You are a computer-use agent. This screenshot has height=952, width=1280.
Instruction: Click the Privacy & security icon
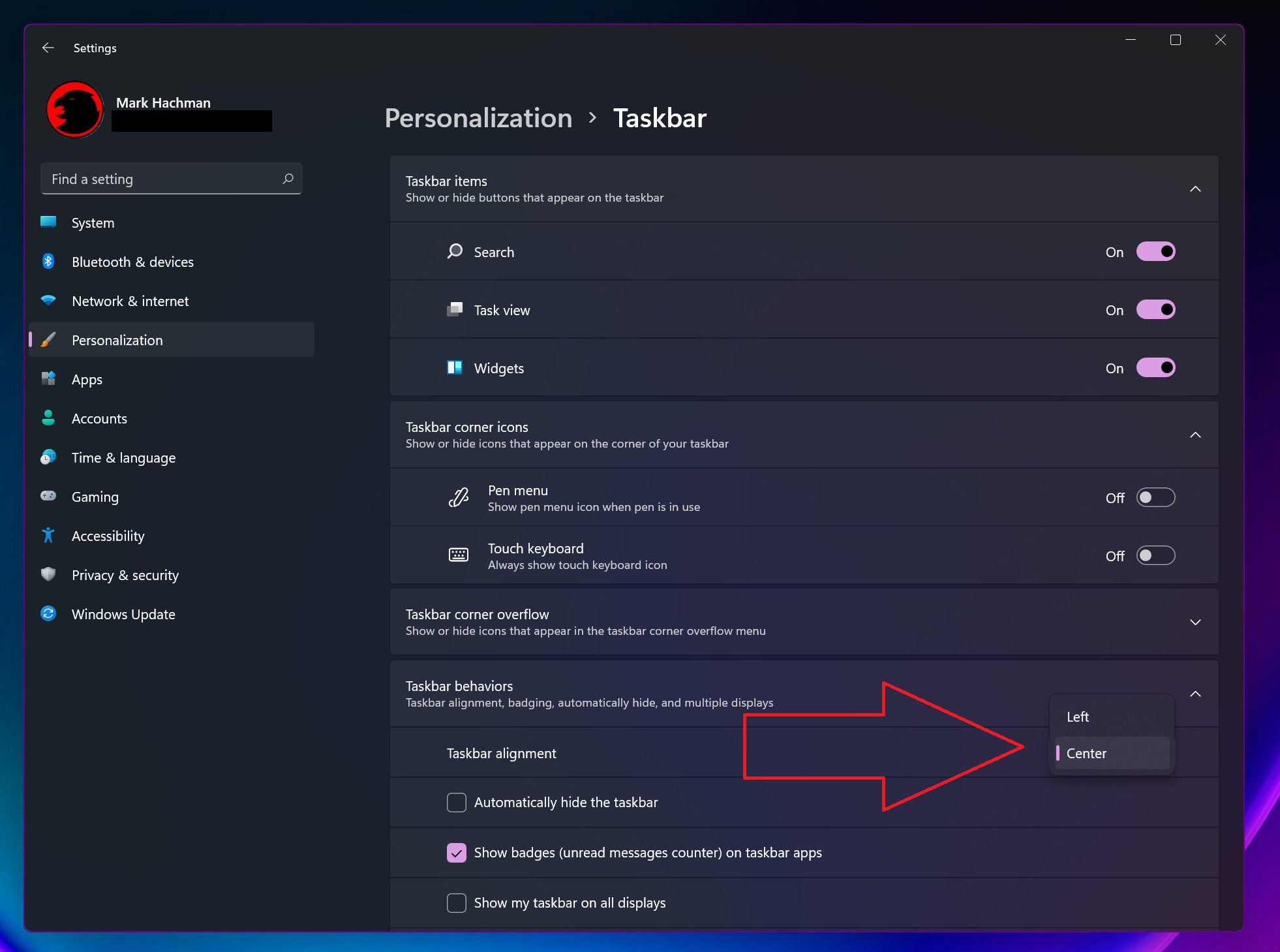[x=48, y=575]
